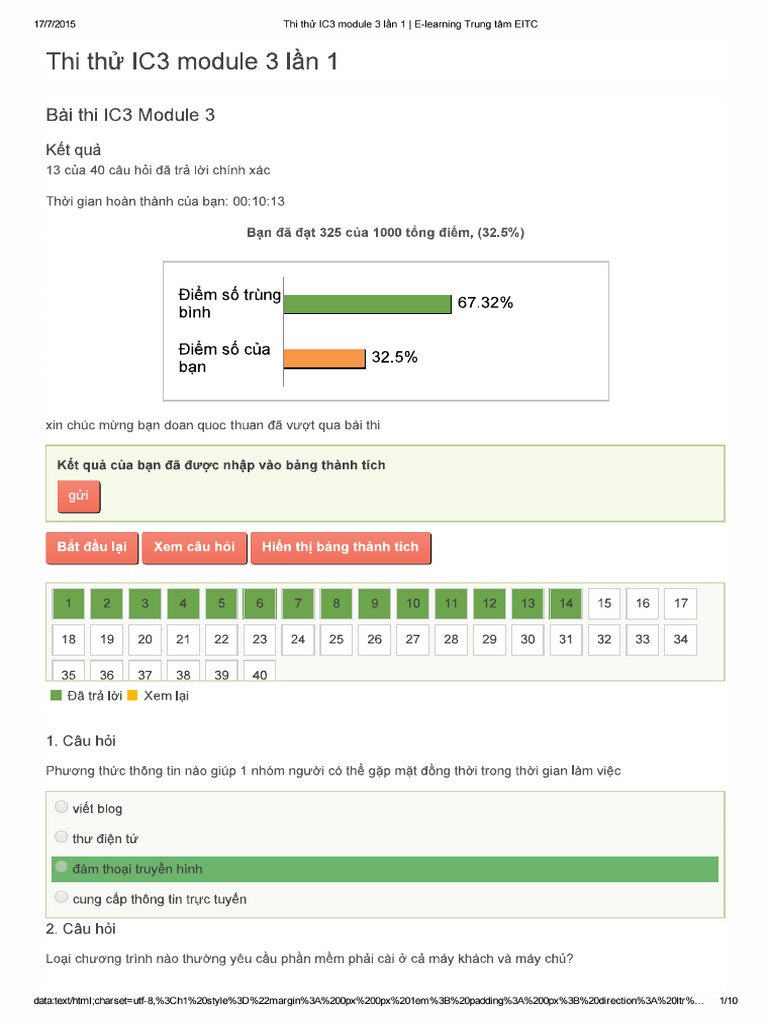This screenshot has height=1024, width=768.
Task: Click green 'Đã trả lời' legend swatch
Action: 56,696
